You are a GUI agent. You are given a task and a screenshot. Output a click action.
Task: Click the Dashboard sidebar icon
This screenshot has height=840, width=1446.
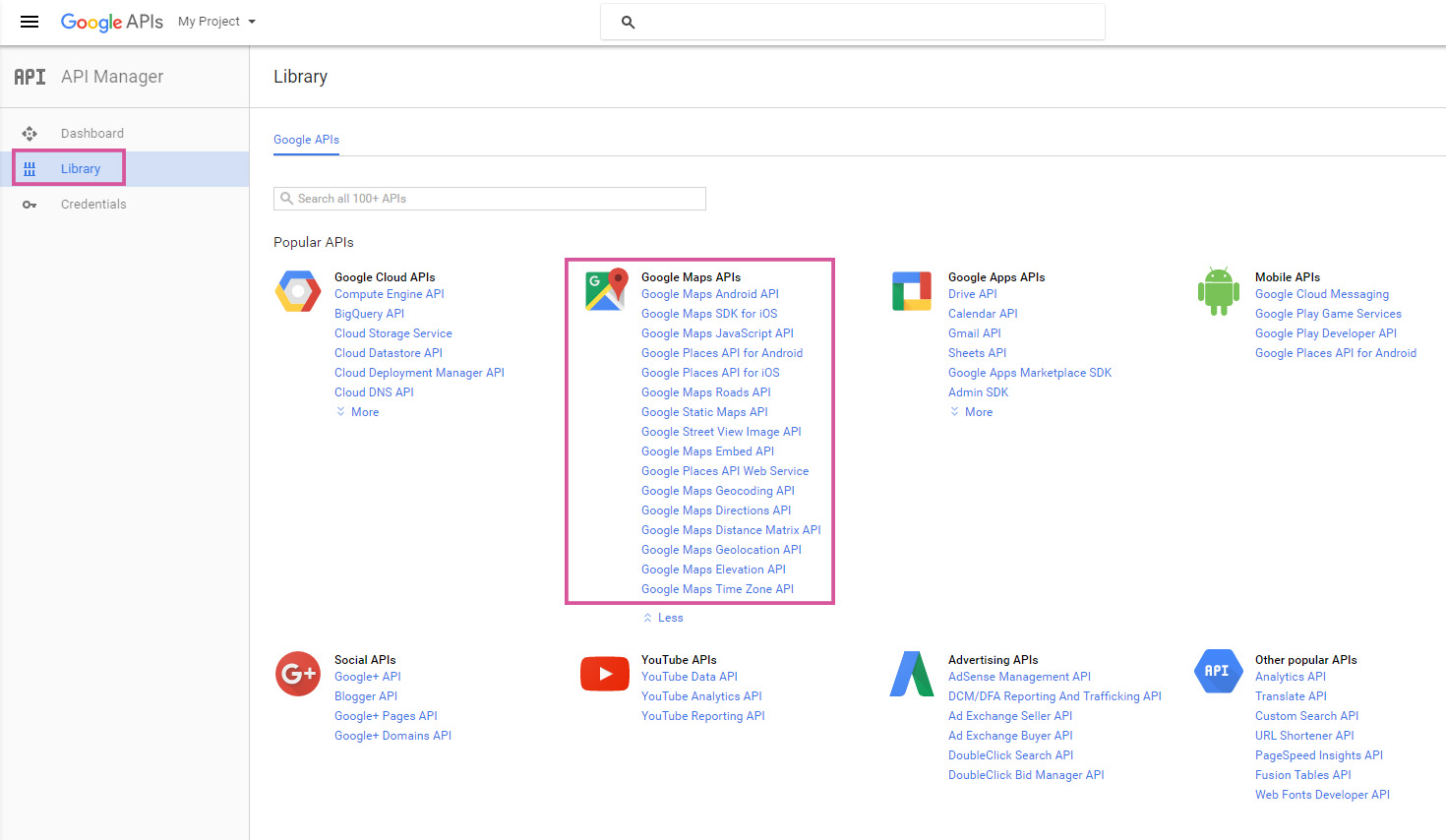30,134
